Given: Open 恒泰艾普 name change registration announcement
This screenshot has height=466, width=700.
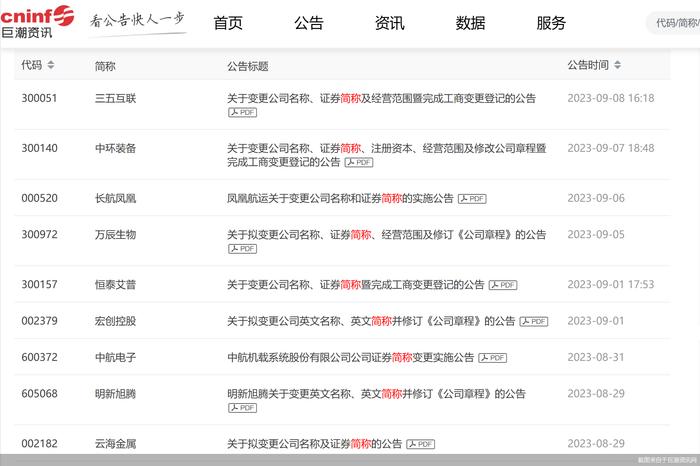Looking at the screenshot, I should coord(356,284).
